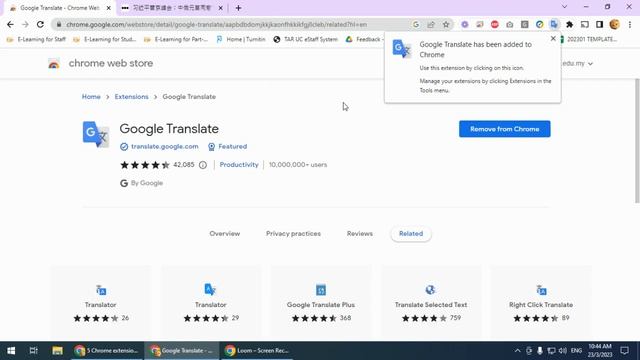640x360 pixels.
Task: Click the side panel icon in toolbar
Action: (599, 24)
